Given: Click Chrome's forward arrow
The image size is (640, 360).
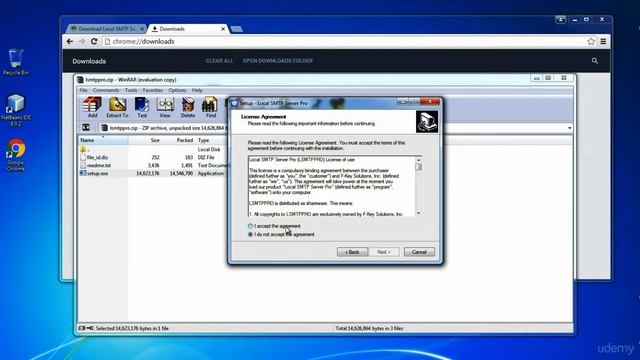Looking at the screenshot, I should 82,41.
